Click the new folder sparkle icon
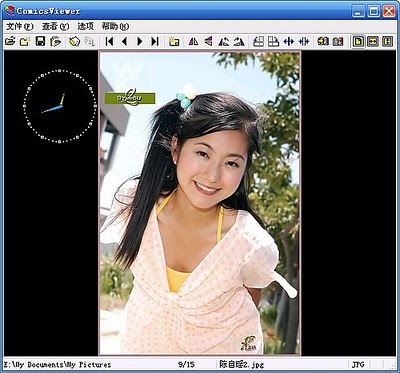Image resolution: width=400 pixels, height=373 pixels. pyautogui.click(x=174, y=42)
